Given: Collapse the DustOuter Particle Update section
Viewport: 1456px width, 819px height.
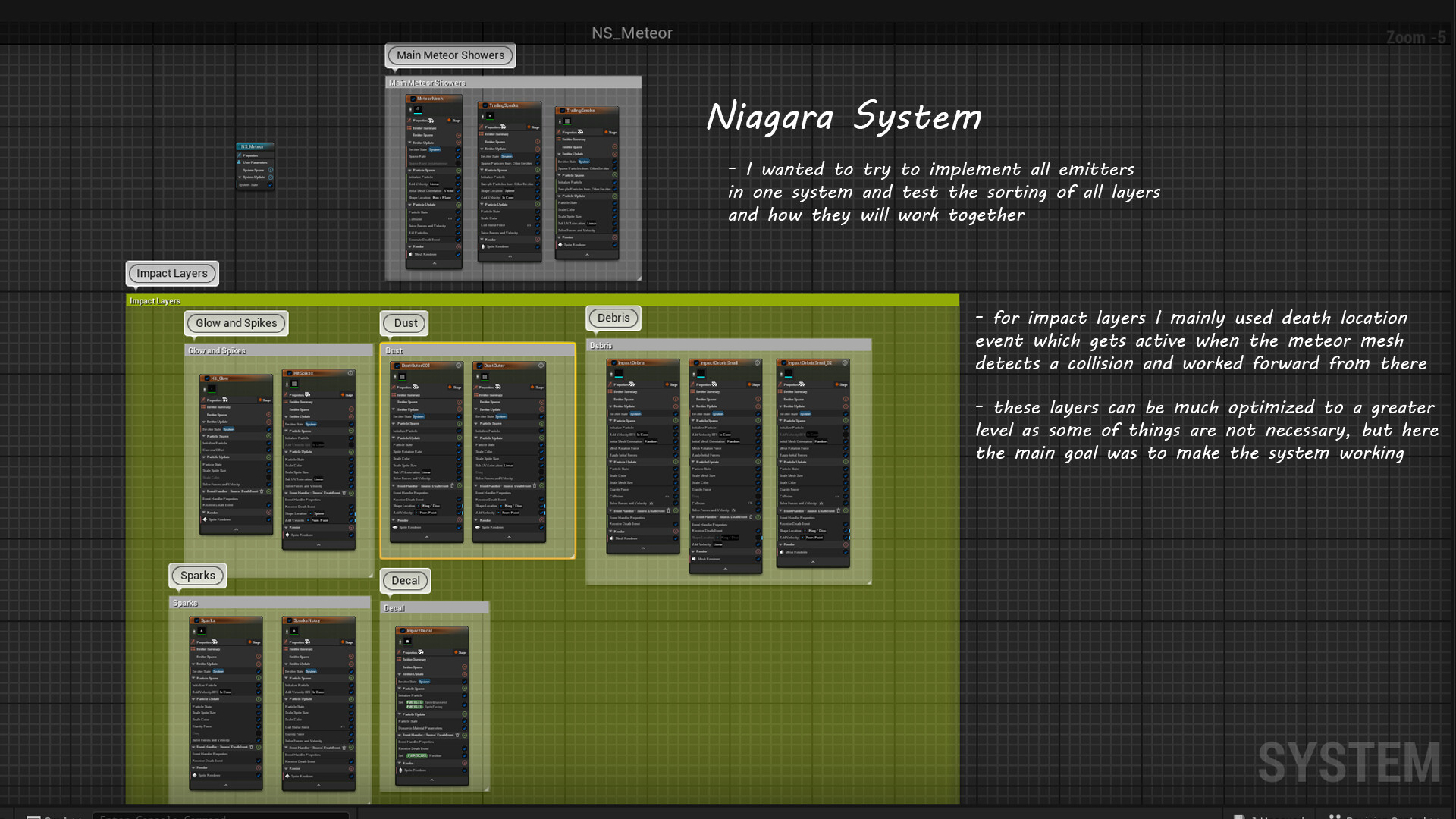Looking at the screenshot, I should [477, 438].
